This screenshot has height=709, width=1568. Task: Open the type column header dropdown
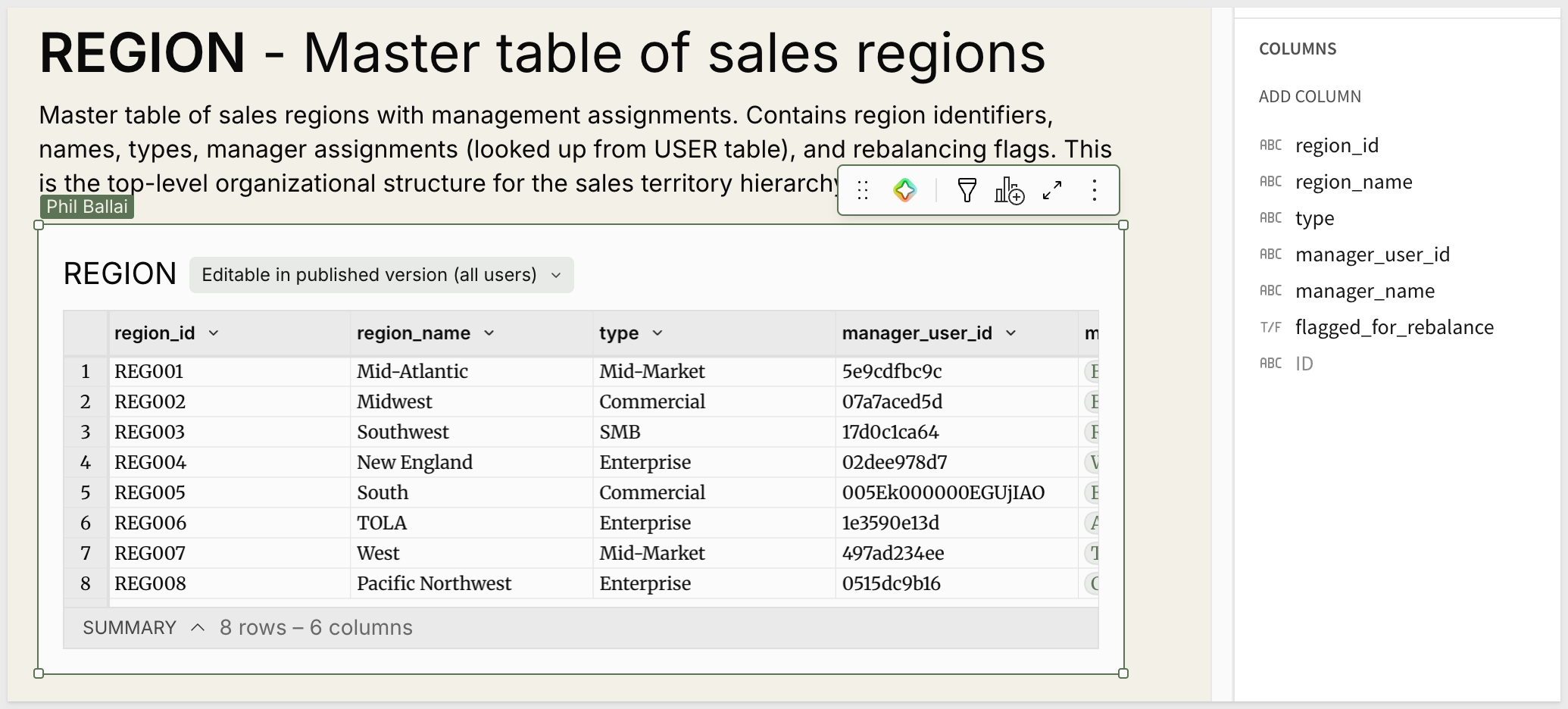click(x=657, y=333)
